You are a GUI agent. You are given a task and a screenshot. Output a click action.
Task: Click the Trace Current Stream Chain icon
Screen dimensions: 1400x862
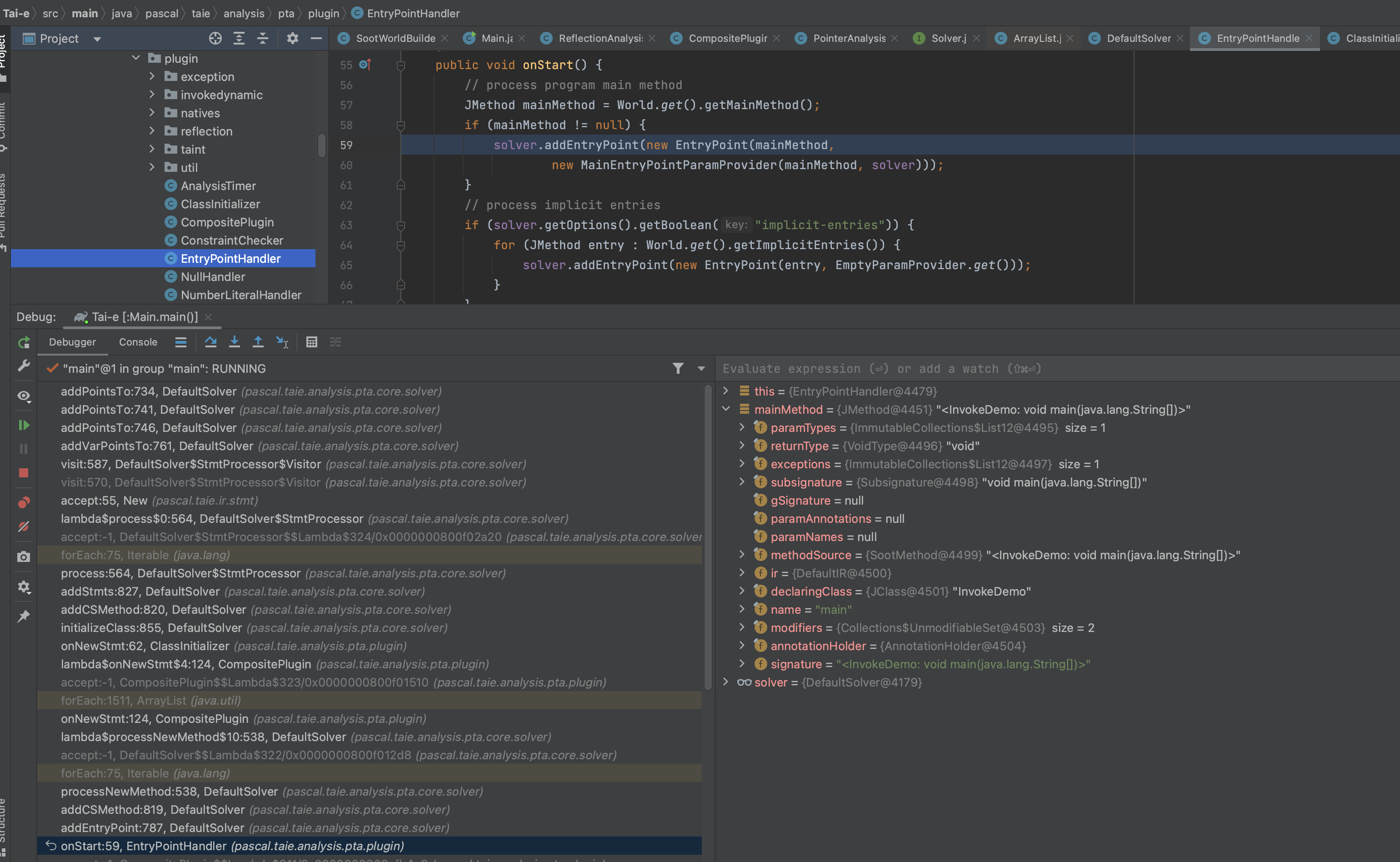(335, 342)
